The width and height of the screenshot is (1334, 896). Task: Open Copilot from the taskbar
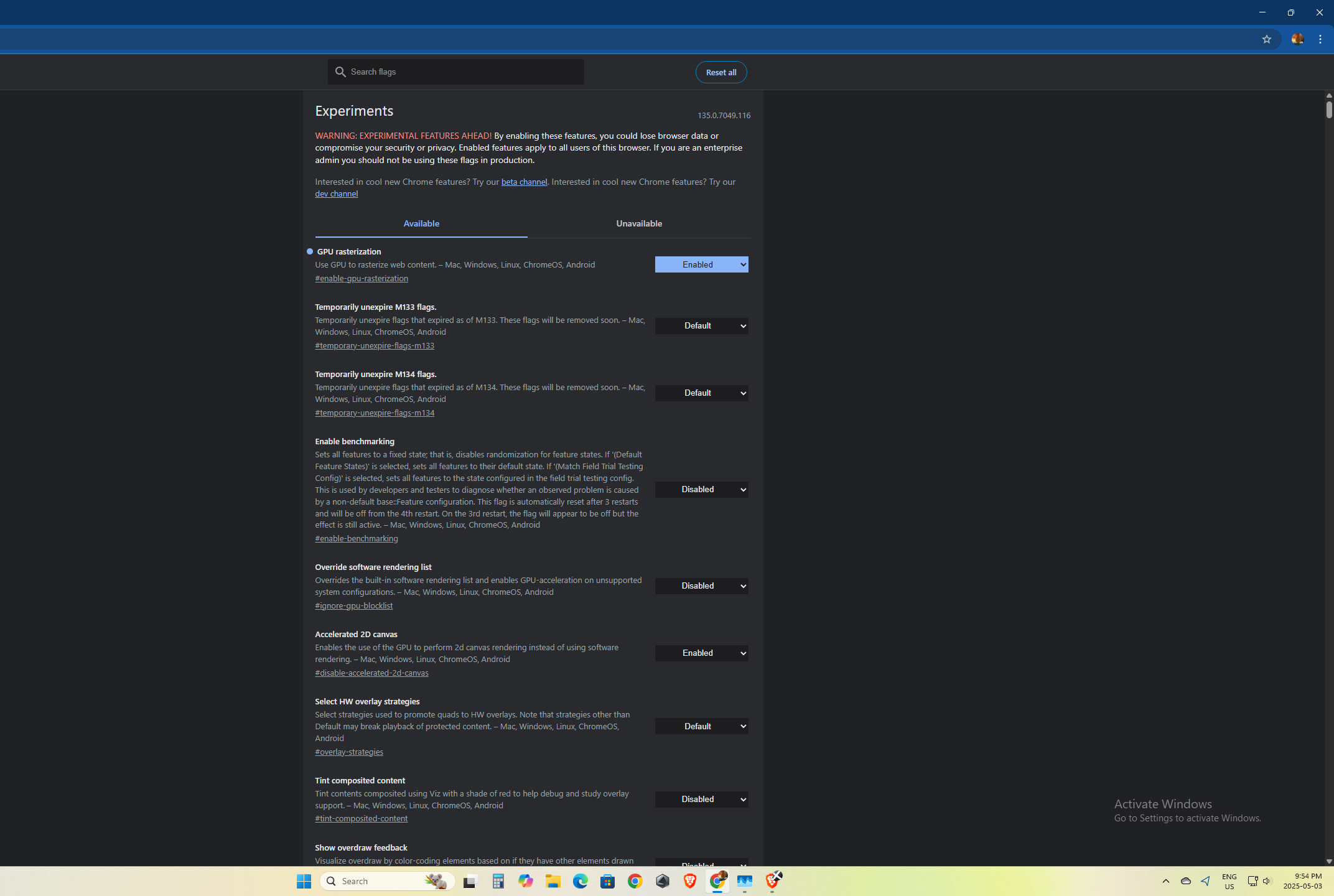(x=525, y=881)
